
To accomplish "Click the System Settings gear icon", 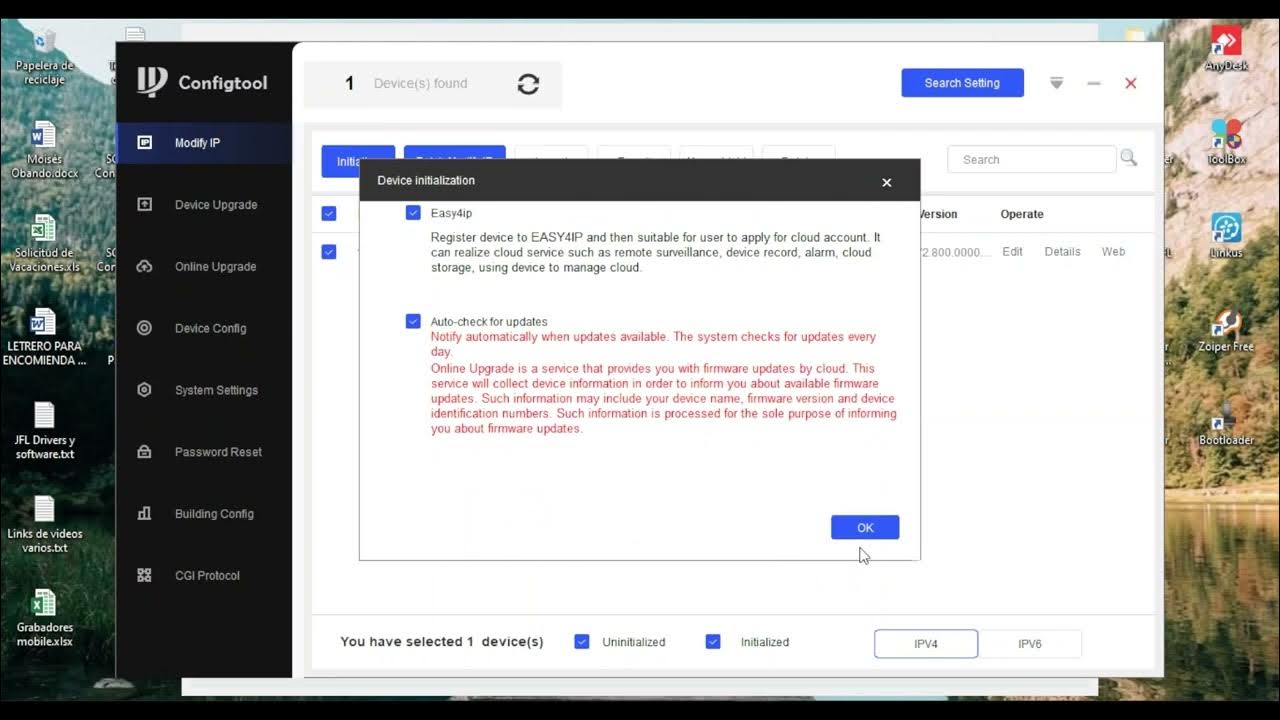I will tap(144, 390).
